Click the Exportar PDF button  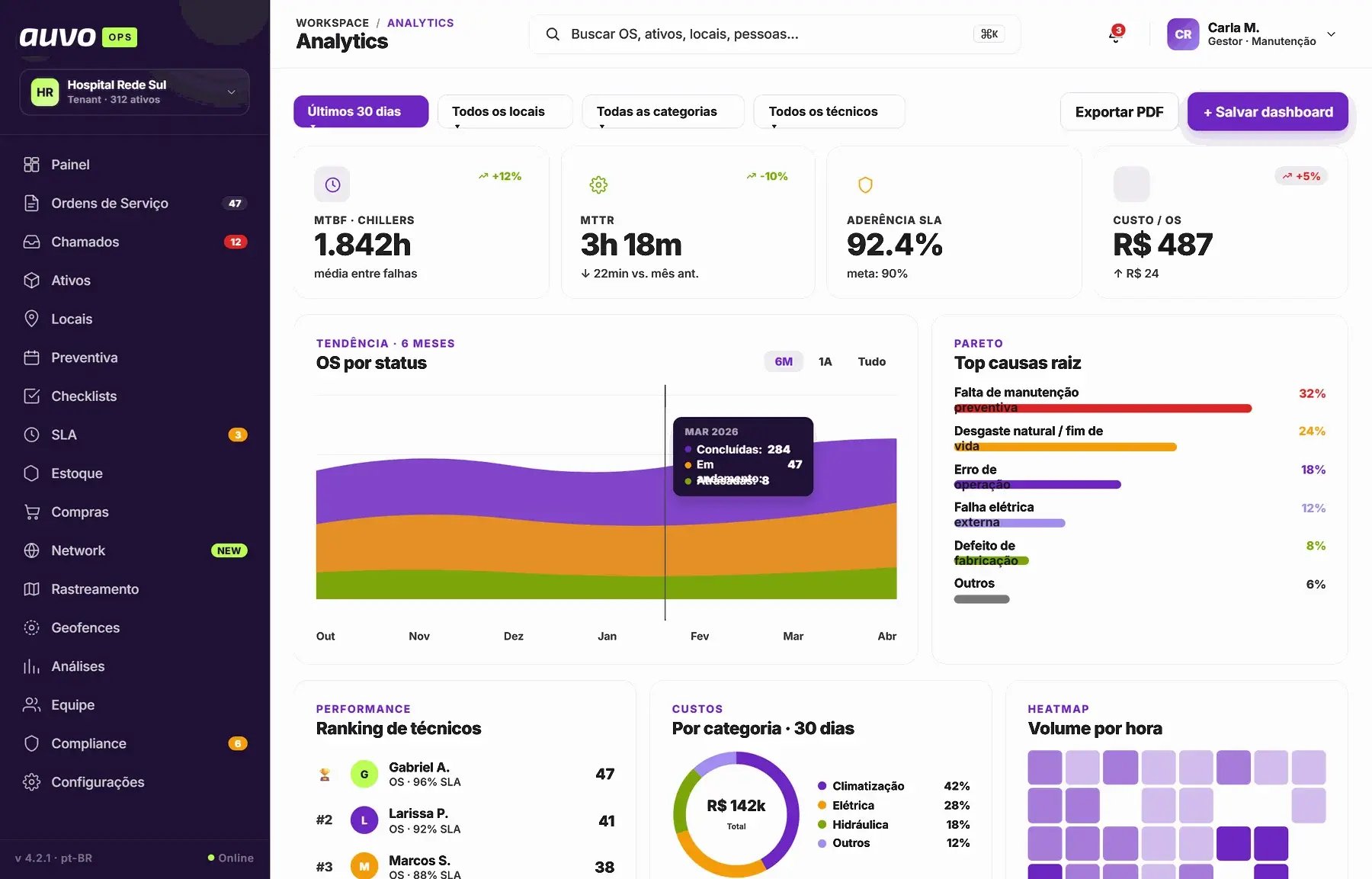[x=1119, y=112]
